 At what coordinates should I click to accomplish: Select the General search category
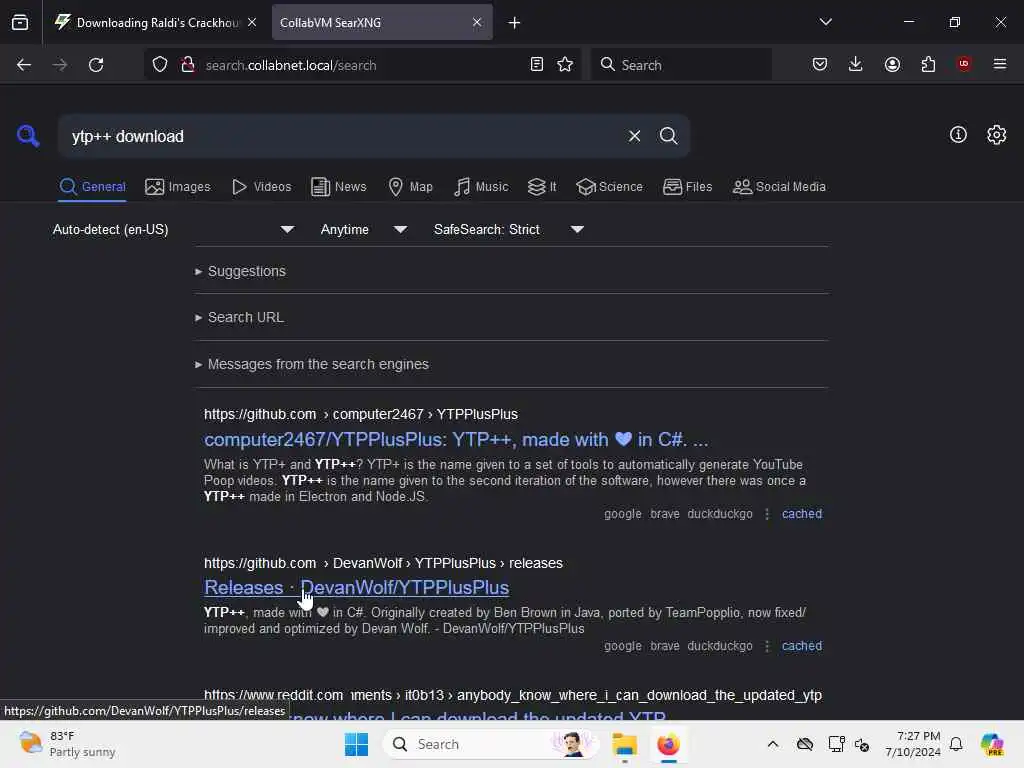coord(93,187)
